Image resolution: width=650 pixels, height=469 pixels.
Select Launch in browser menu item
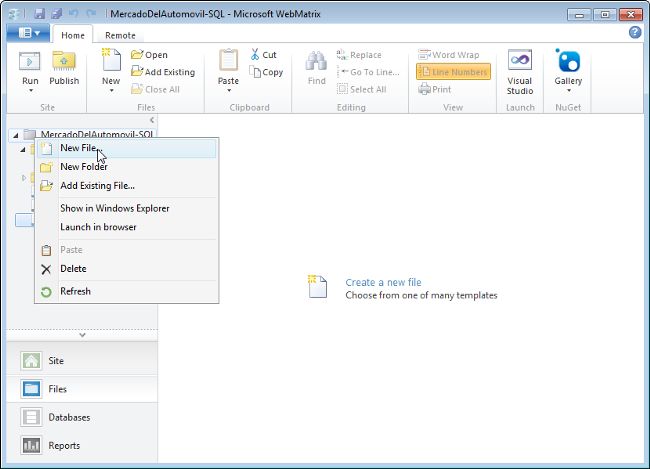[126, 227]
